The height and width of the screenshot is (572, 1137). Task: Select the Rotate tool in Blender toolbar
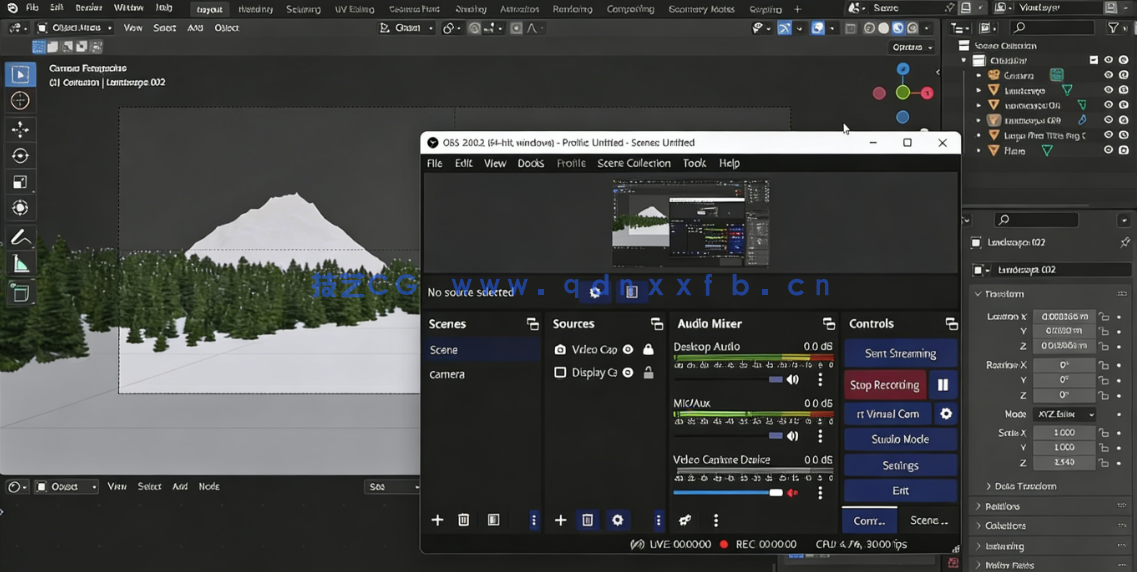(x=20, y=156)
